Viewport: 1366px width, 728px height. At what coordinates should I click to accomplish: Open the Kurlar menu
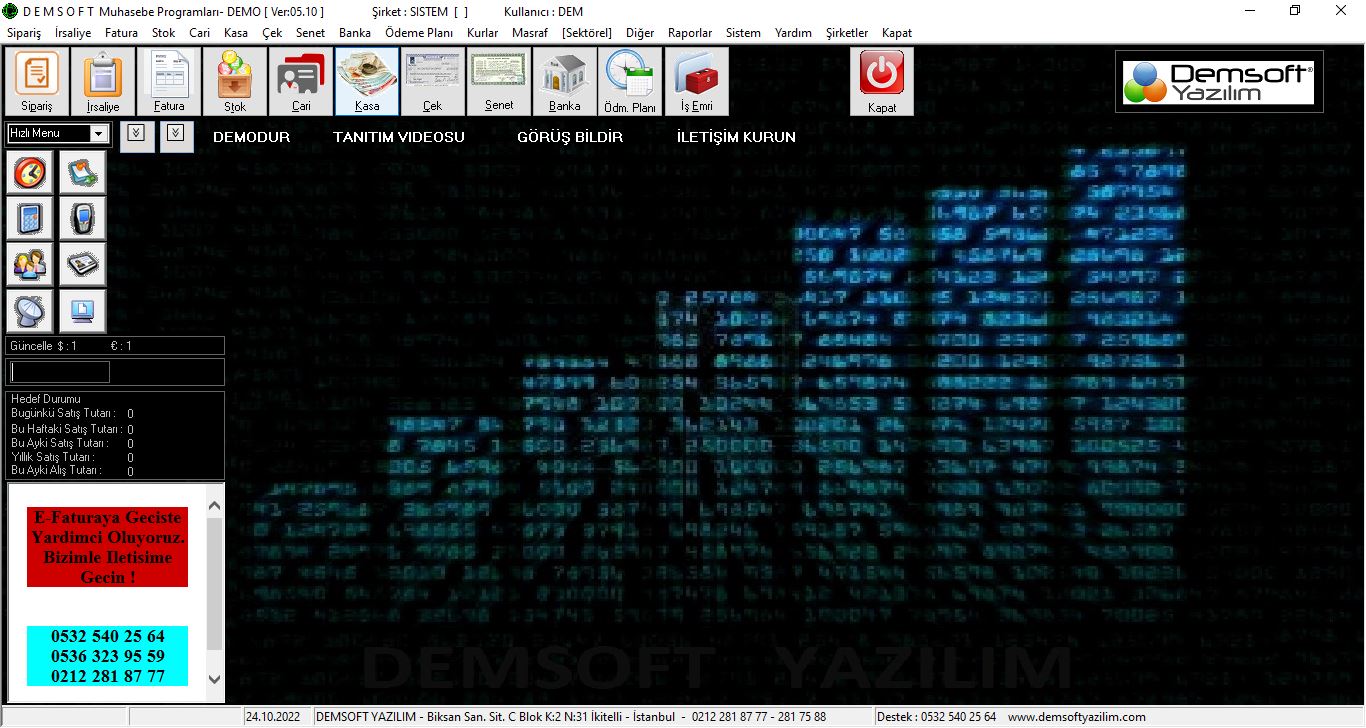(482, 33)
